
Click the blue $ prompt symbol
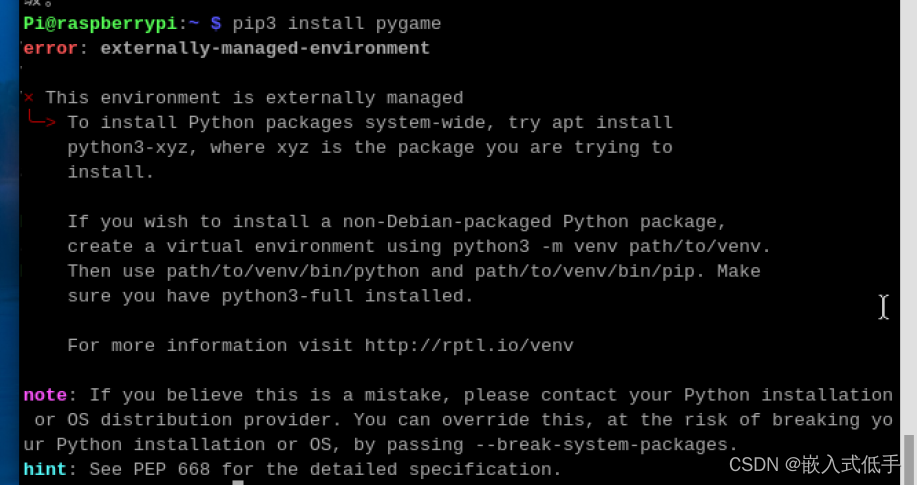(215, 22)
